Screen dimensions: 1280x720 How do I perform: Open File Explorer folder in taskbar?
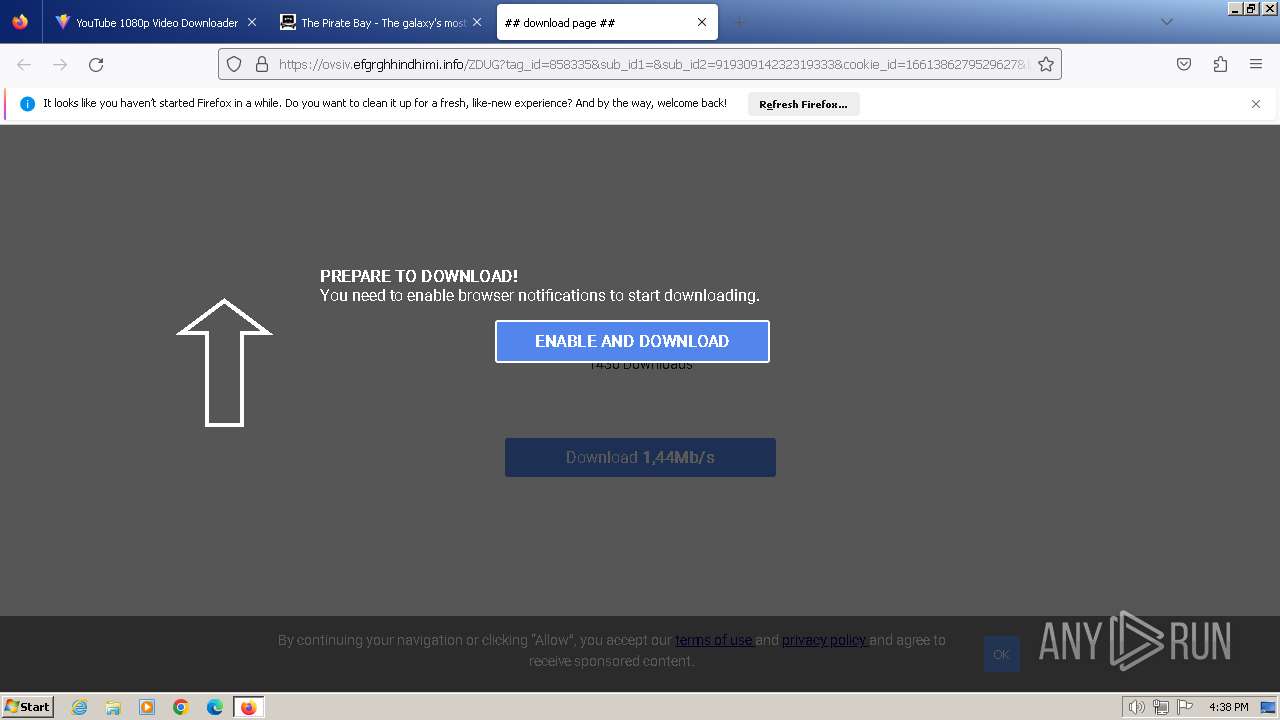pyautogui.click(x=113, y=707)
